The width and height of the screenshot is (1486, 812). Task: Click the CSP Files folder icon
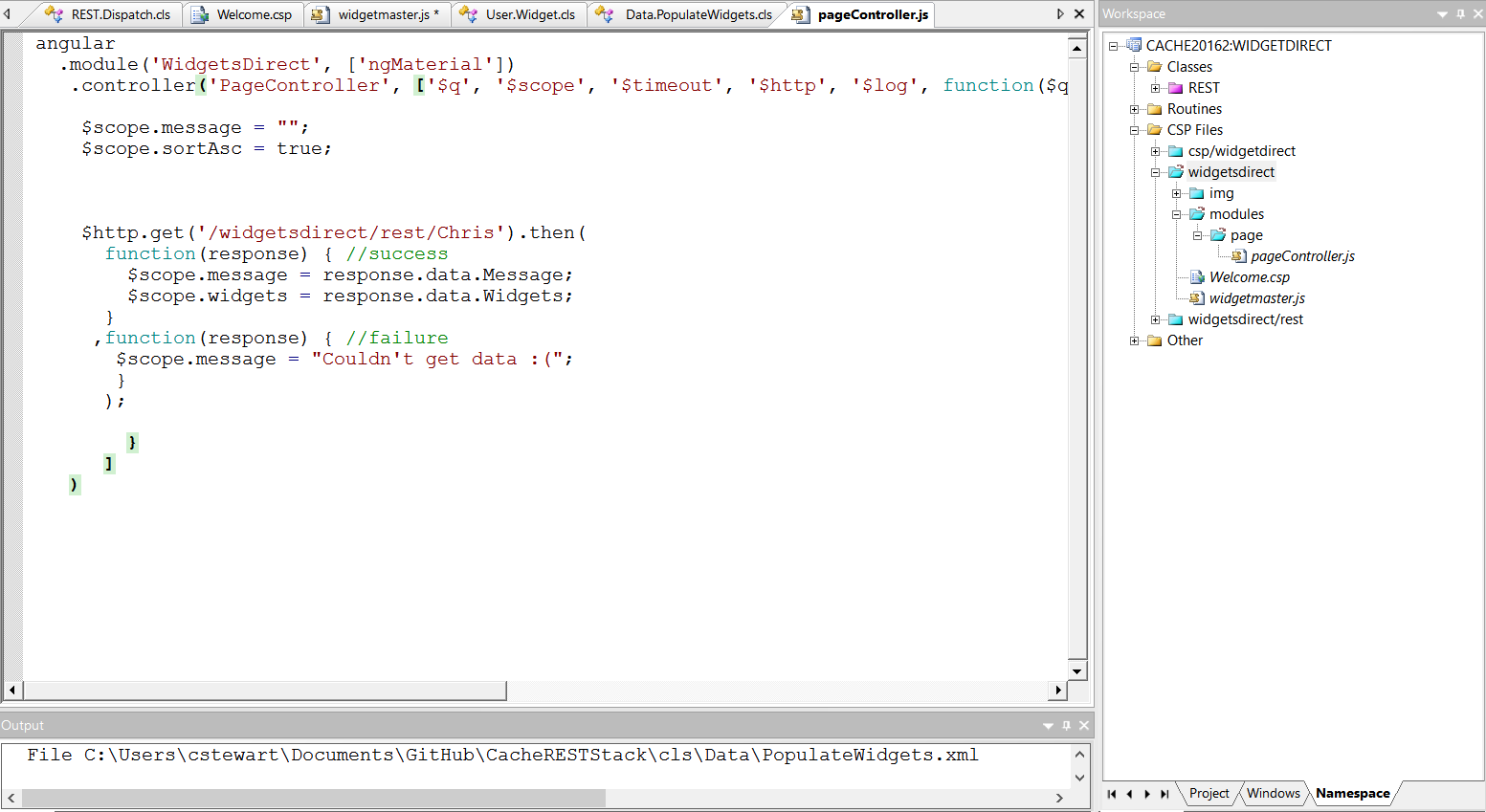click(x=1155, y=130)
